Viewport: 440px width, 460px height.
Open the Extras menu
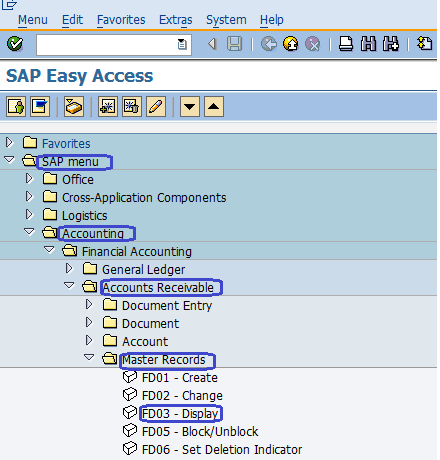point(176,20)
